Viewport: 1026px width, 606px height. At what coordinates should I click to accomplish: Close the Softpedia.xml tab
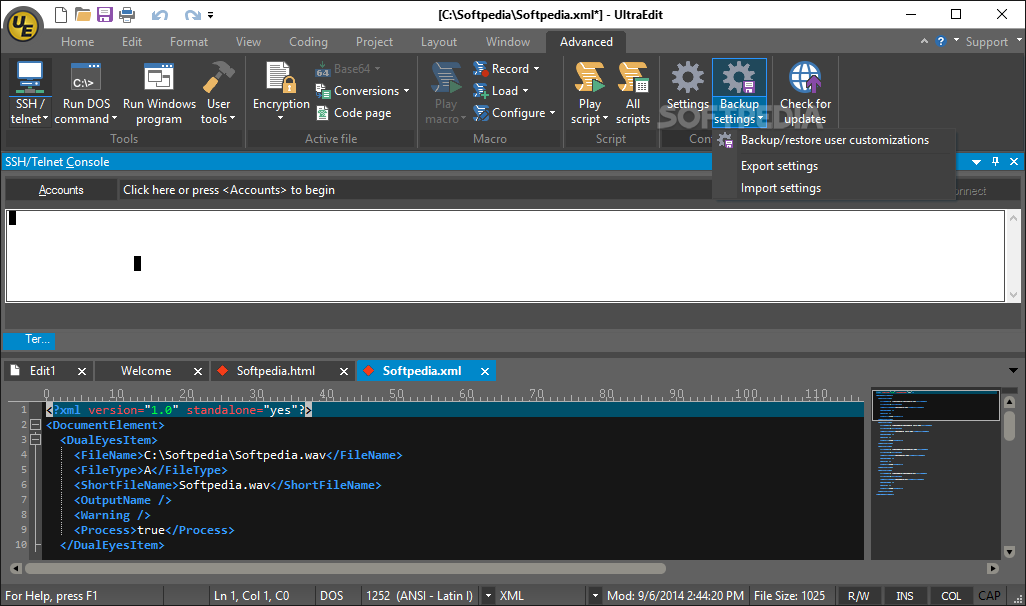[x=485, y=372]
